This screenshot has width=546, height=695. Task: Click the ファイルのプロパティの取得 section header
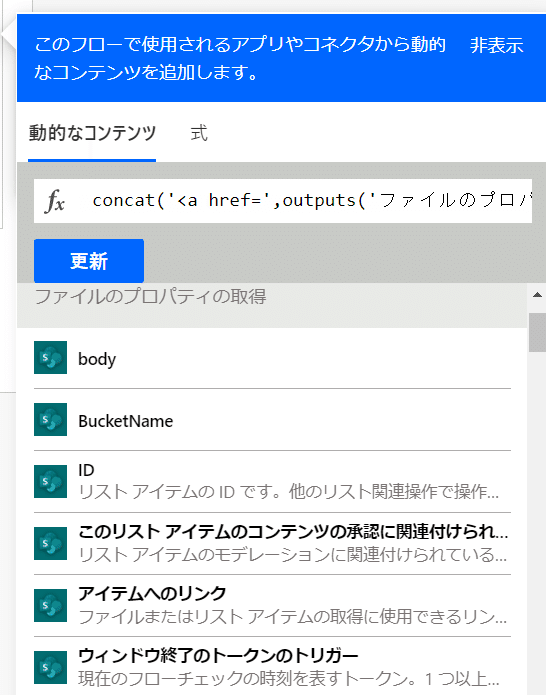[150, 297]
